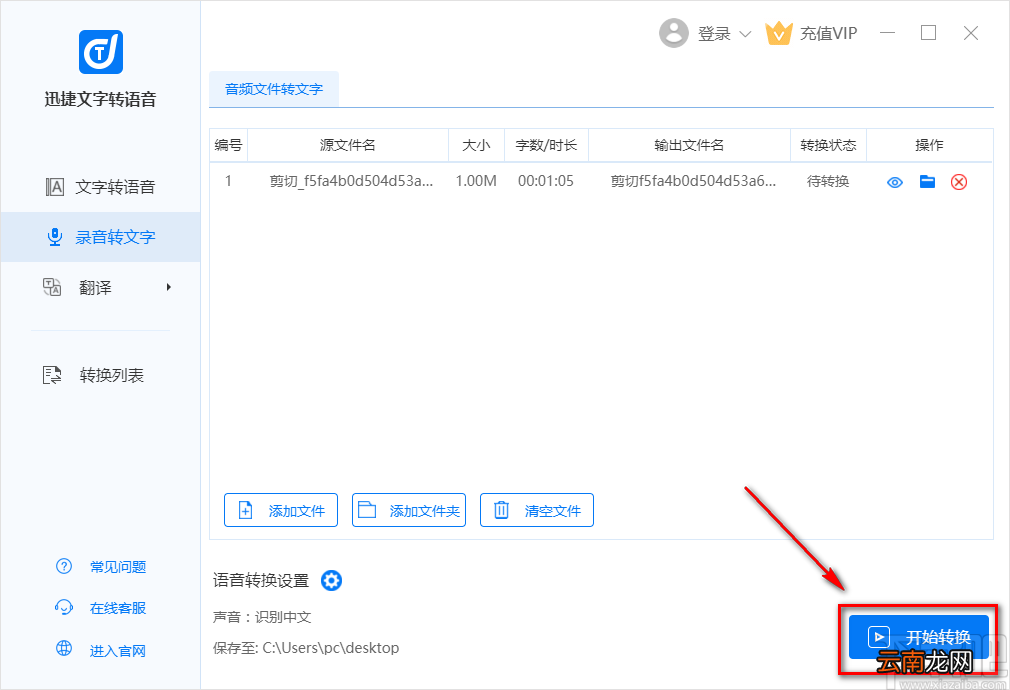The height and width of the screenshot is (690, 1010).
Task: Click the 输出文件名 column header
Action: click(x=689, y=145)
